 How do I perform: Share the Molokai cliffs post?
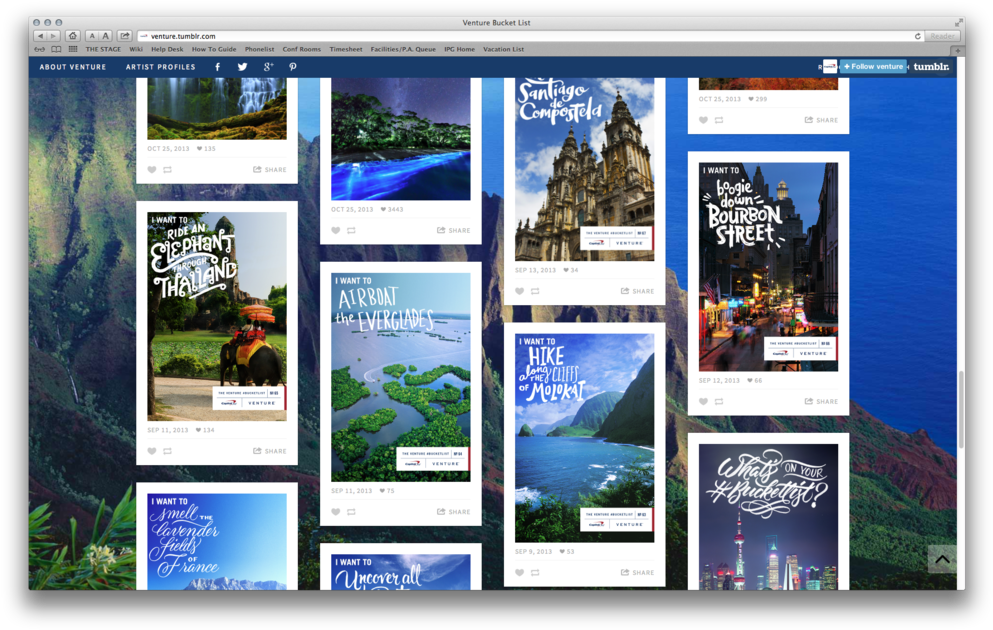coord(638,572)
